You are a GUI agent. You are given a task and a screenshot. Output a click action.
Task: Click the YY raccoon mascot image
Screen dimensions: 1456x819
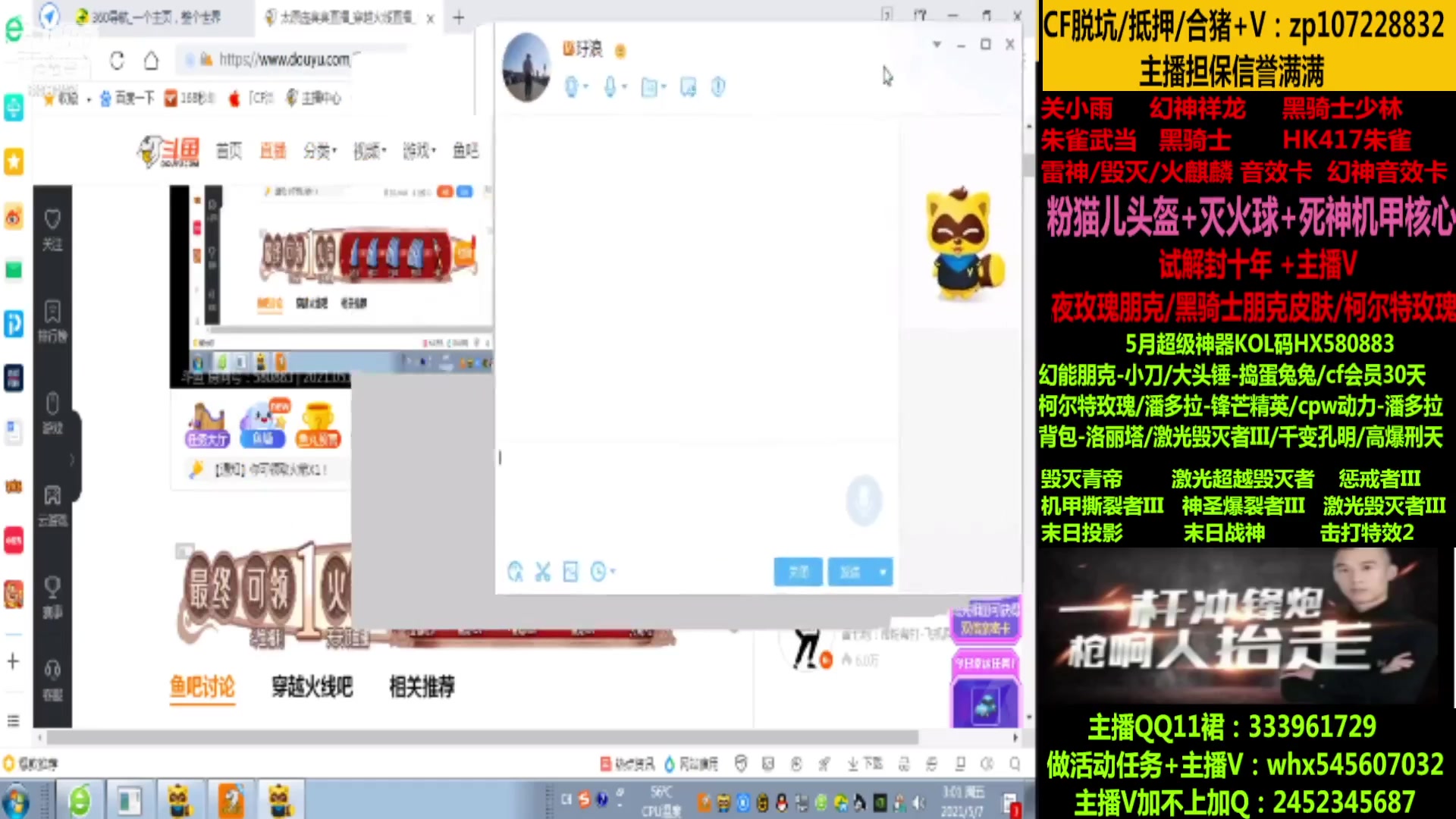pyautogui.click(x=965, y=244)
